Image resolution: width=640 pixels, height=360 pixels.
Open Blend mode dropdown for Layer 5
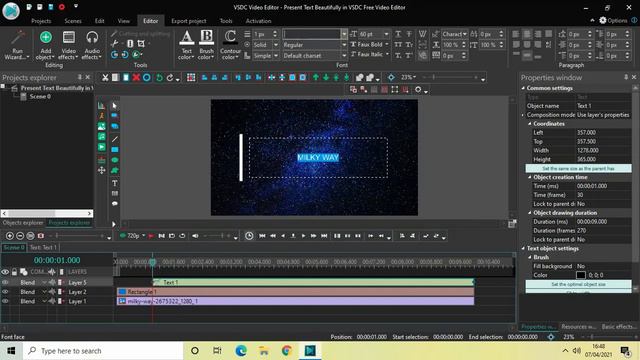pos(44,282)
